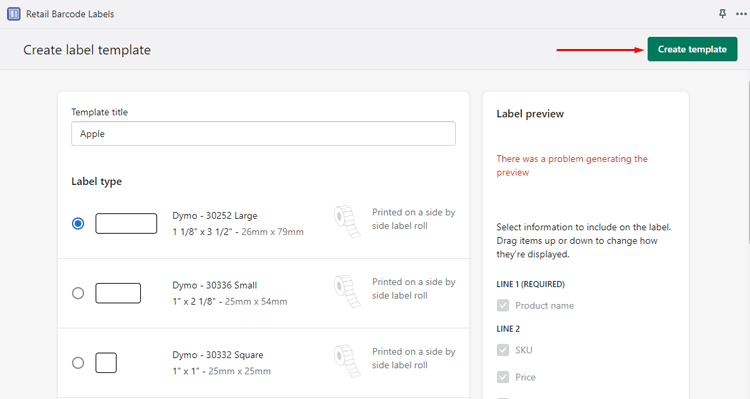Toggle the SKU checkbox
The height and width of the screenshot is (399, 750).
503,350
